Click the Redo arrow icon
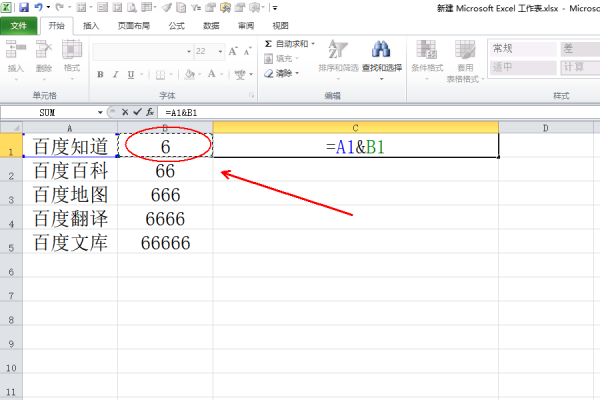This screenshot has width=600, height=400. 60,7
